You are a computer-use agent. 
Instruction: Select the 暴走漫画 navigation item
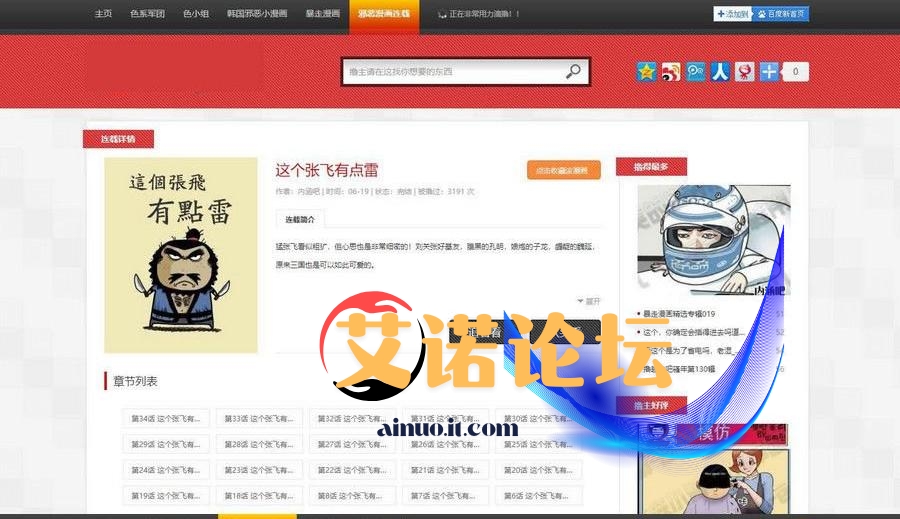[322, 14]
